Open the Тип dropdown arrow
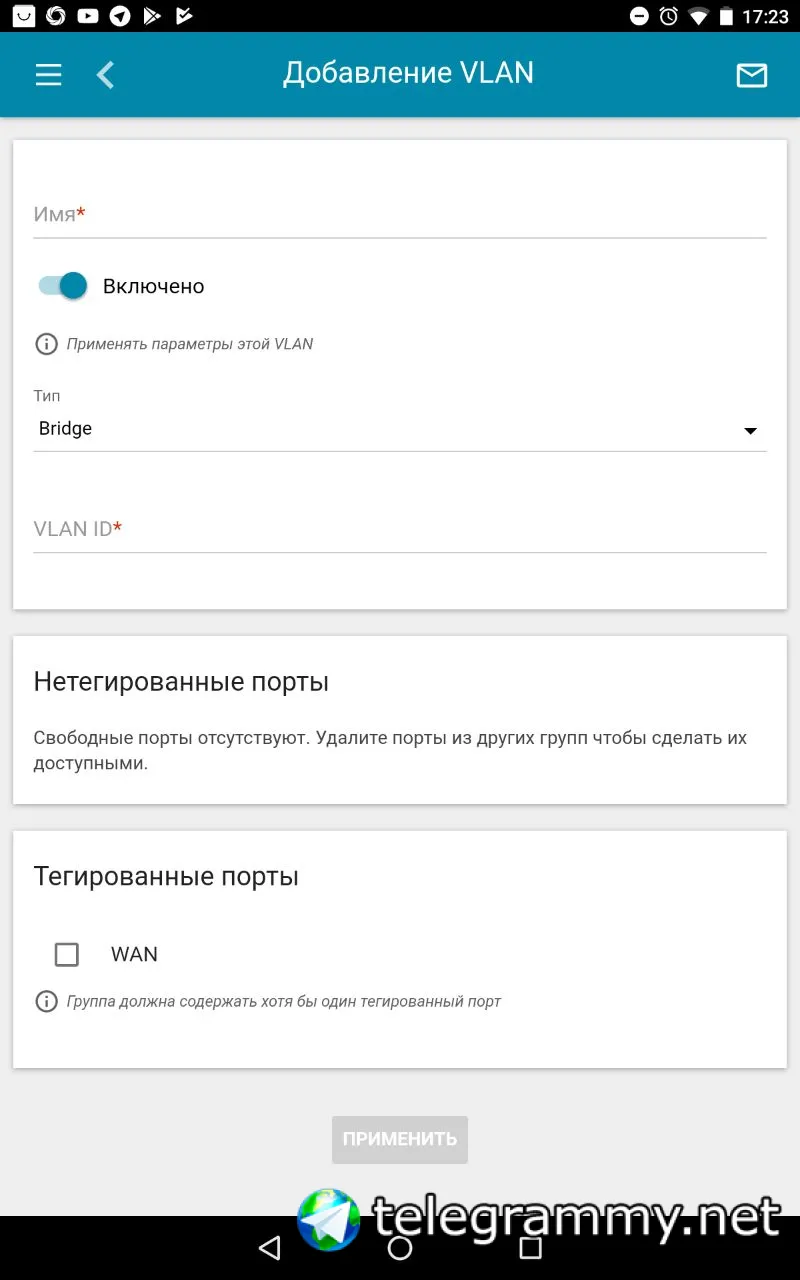 [750, 431]
